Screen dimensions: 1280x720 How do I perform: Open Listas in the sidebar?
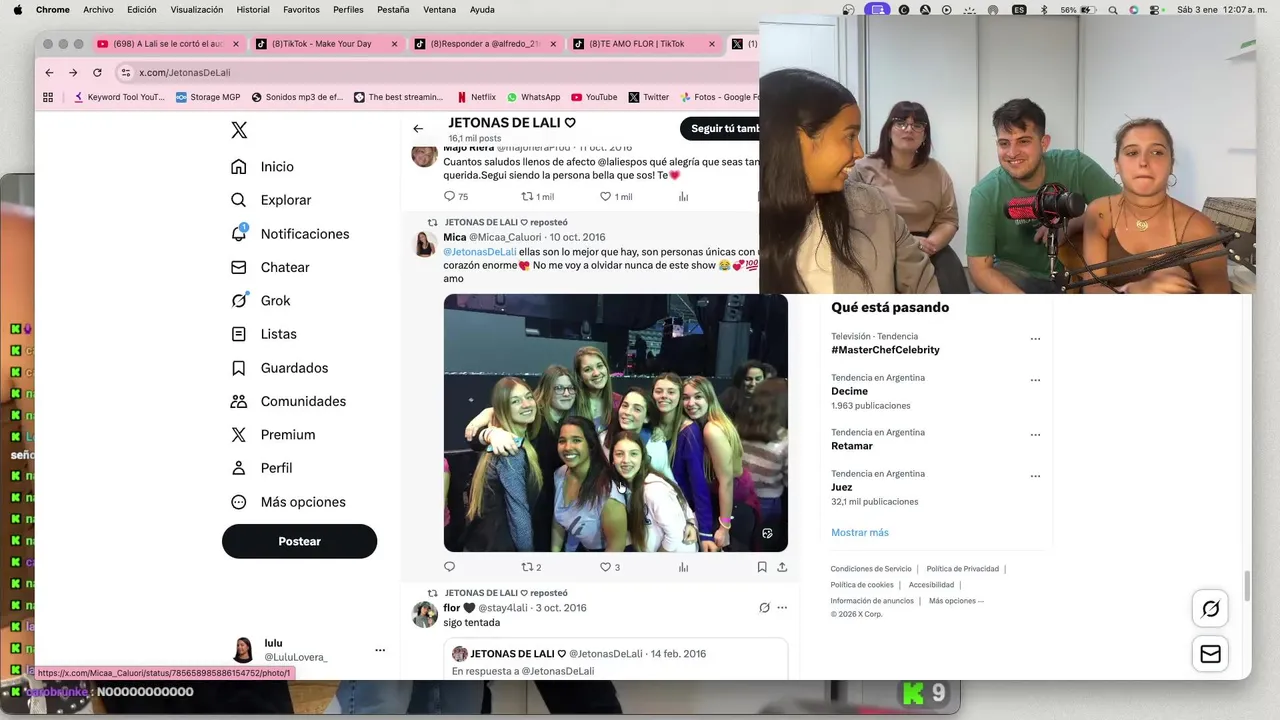tap(263, 334)
